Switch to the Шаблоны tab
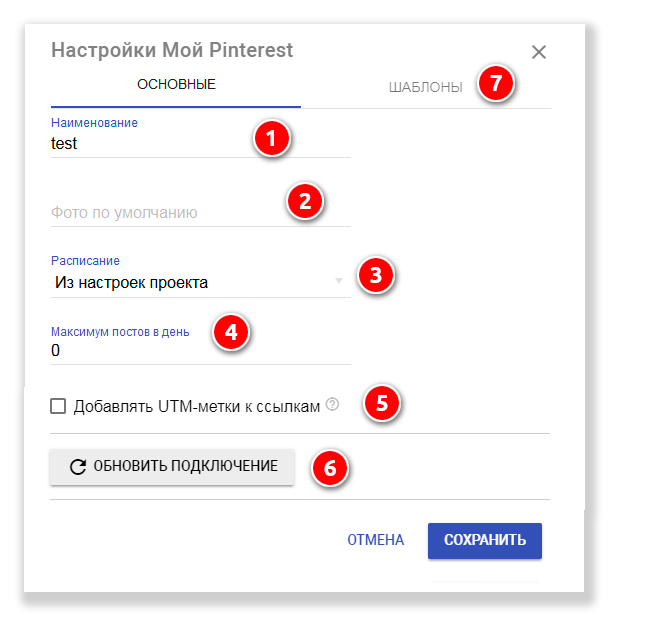 [425, 87]
